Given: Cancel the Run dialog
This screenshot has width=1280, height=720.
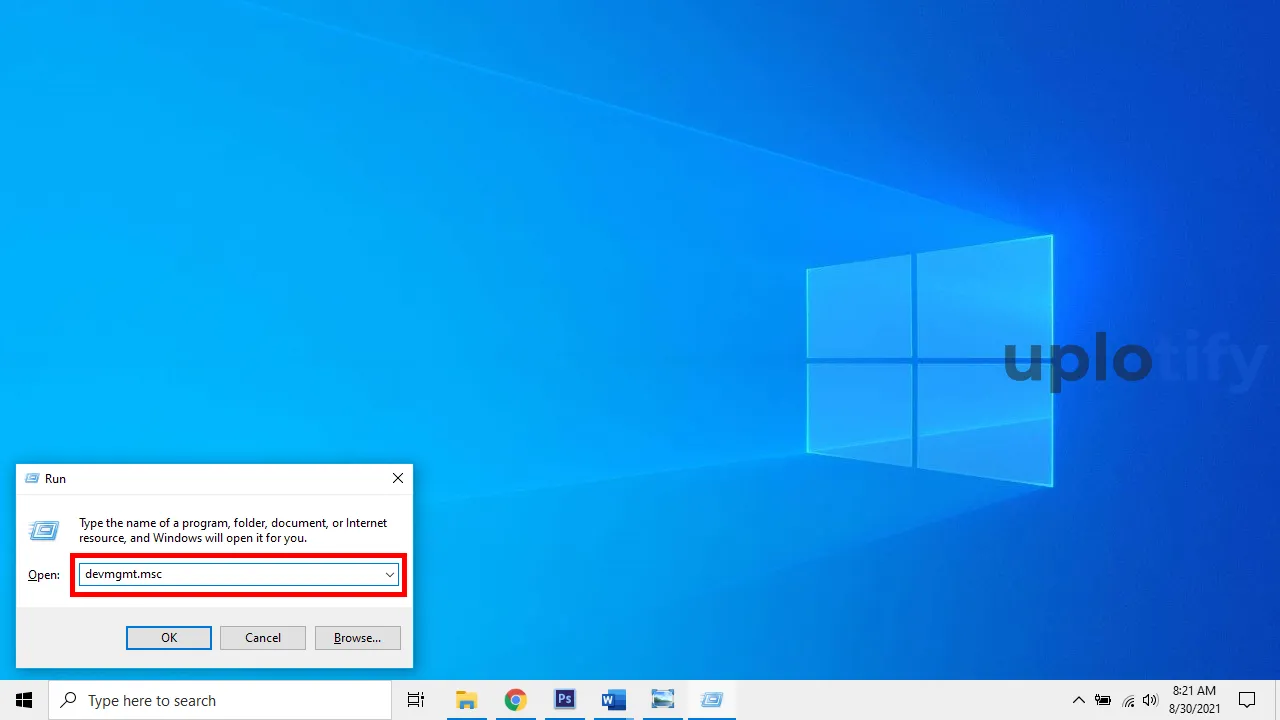Looking at the screenshot, I should click(263, 638).
